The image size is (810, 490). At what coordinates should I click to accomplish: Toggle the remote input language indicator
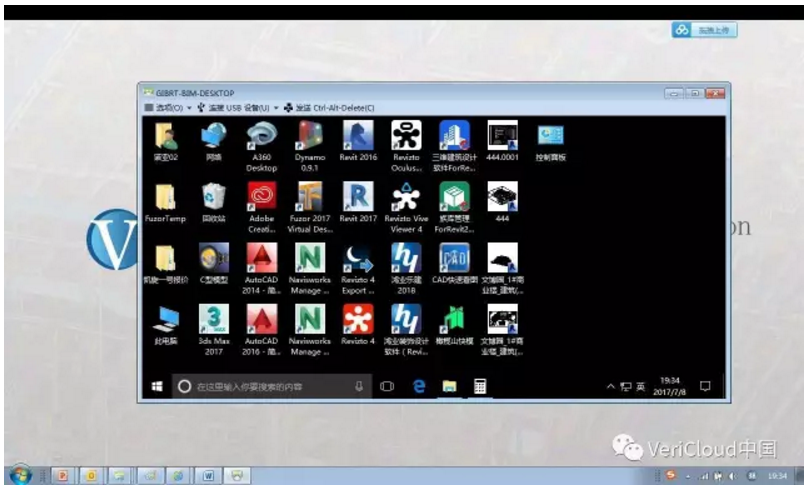click(641, 386)
